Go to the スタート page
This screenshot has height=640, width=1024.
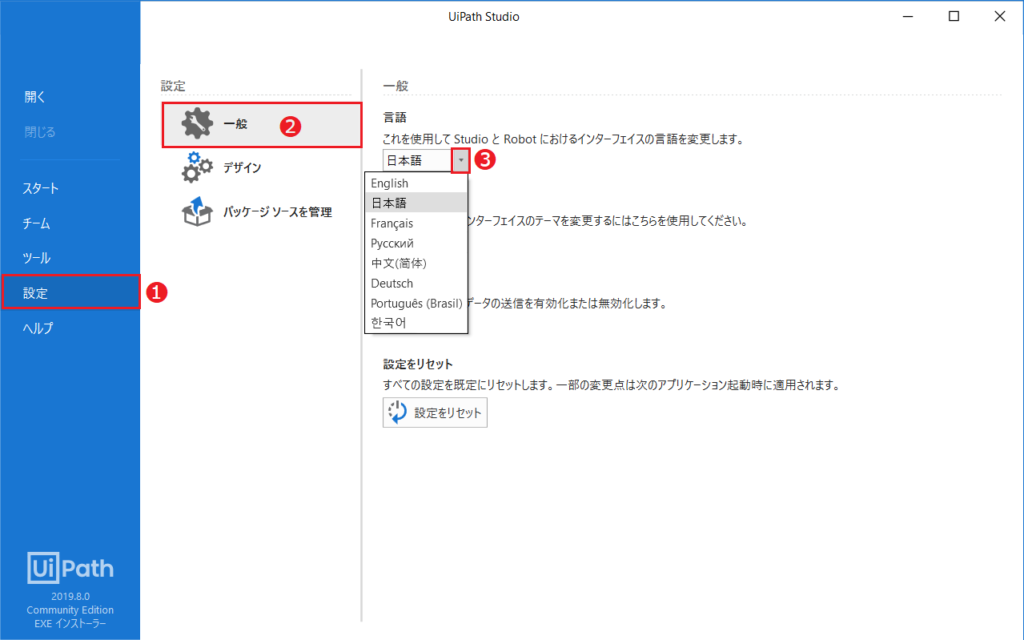pos(40,188)
